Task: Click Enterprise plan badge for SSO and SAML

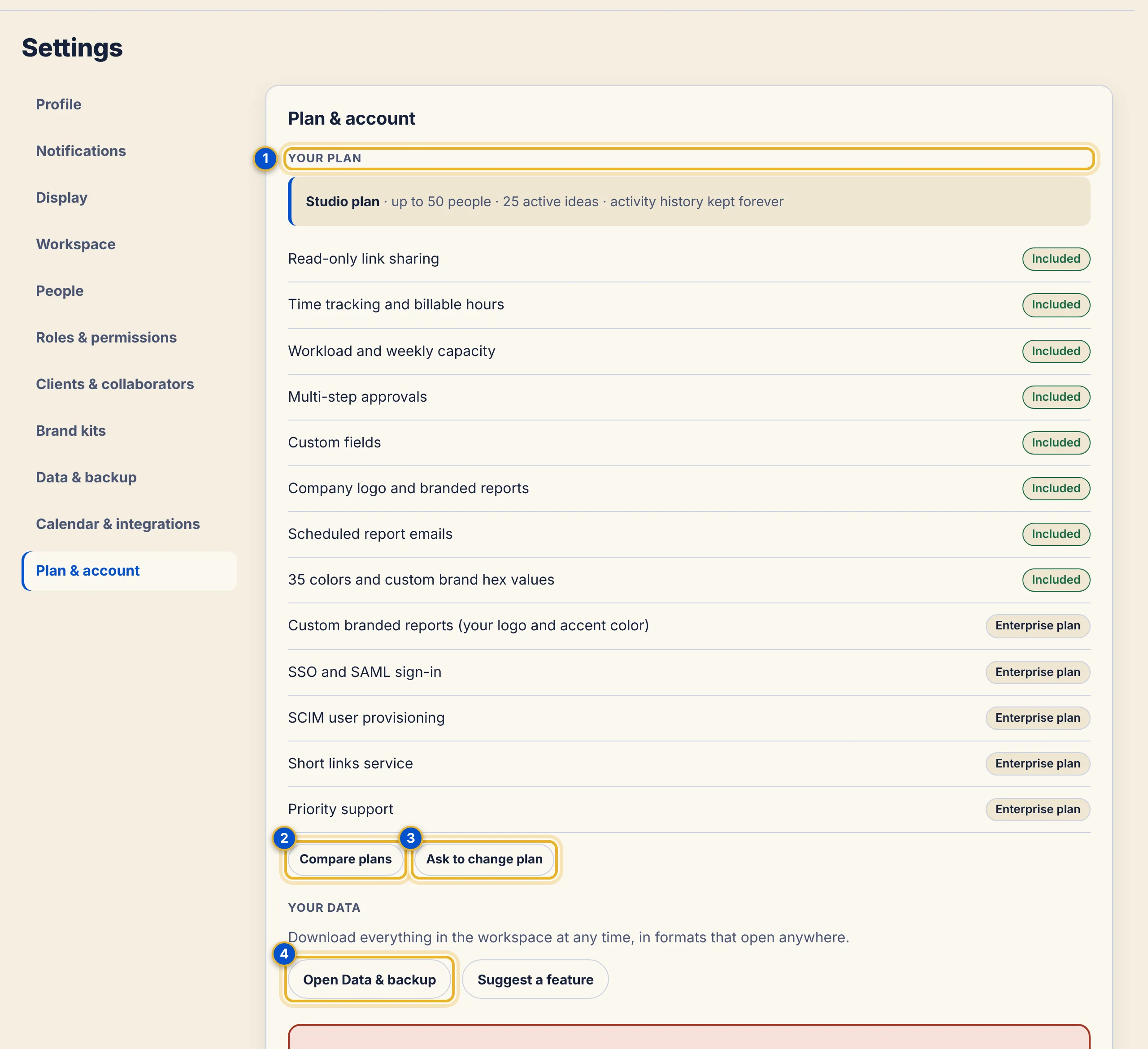Action: tap(1038, 672)
